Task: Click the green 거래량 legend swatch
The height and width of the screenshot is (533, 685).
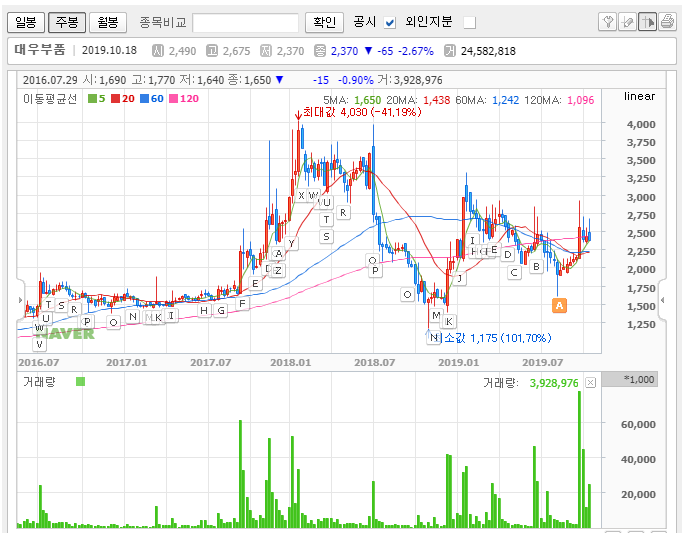Action: [80, 382]
